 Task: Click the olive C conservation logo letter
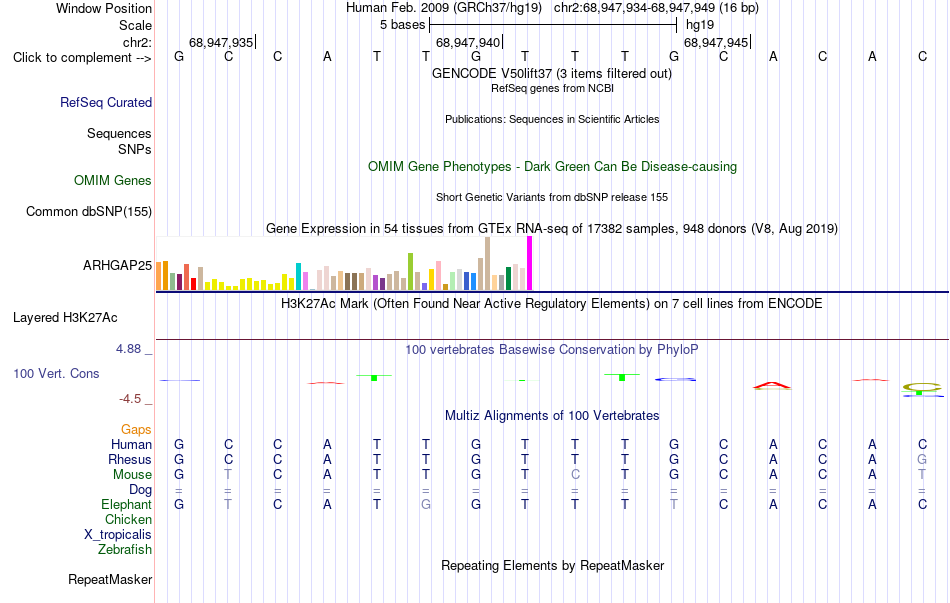click(x=922, y=387)
